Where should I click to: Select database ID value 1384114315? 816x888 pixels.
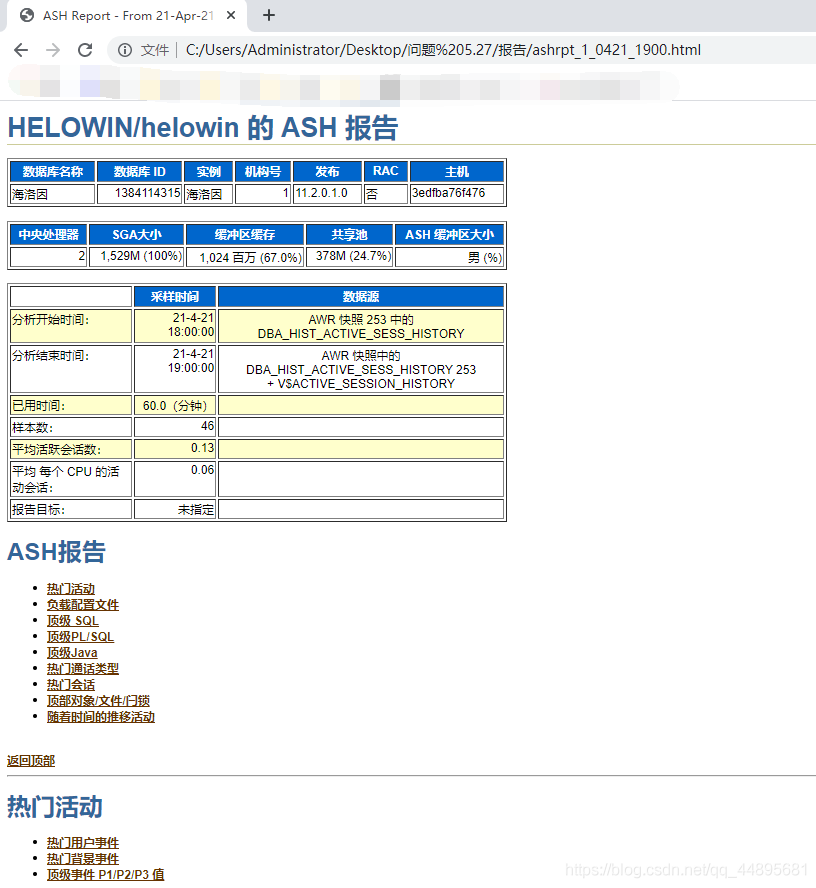tap(140, 194)
